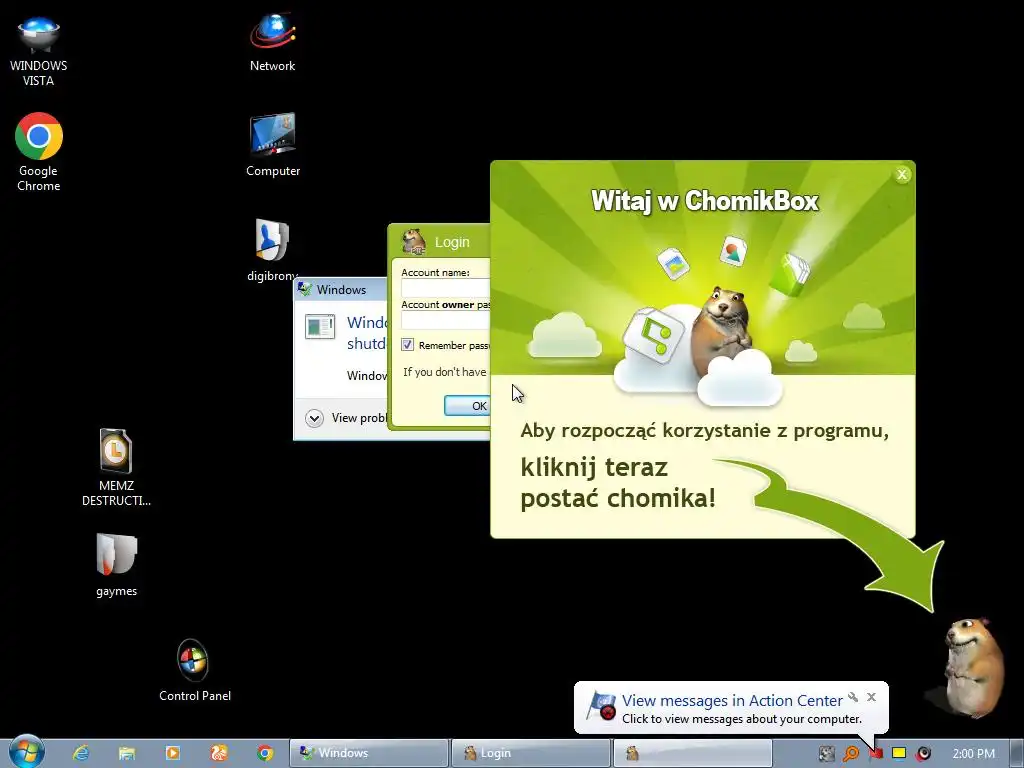1024x768 pixels.
Task: Click the orange pinned taskbar app icon
Action: 219,753
